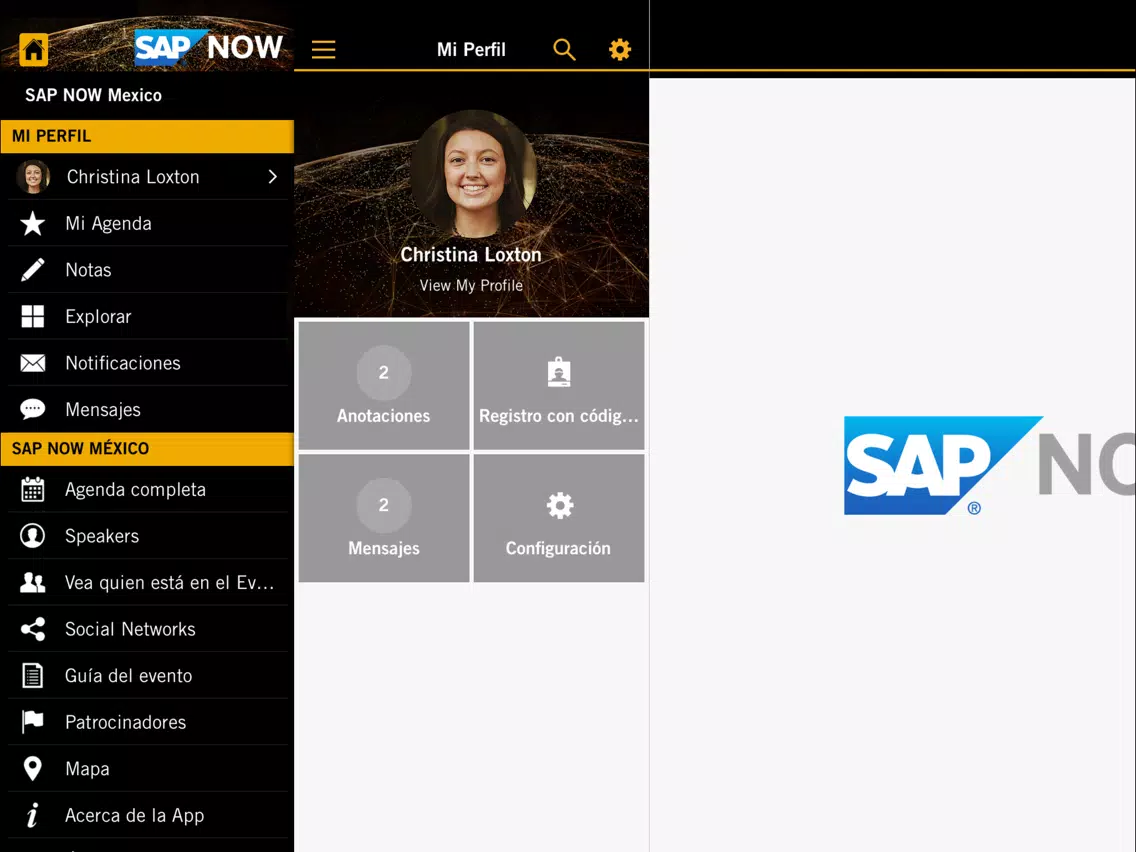The height and width of the screenshot is (852, 1136).
Task: Open the Notas pencil icon
Action: (33, 270)
